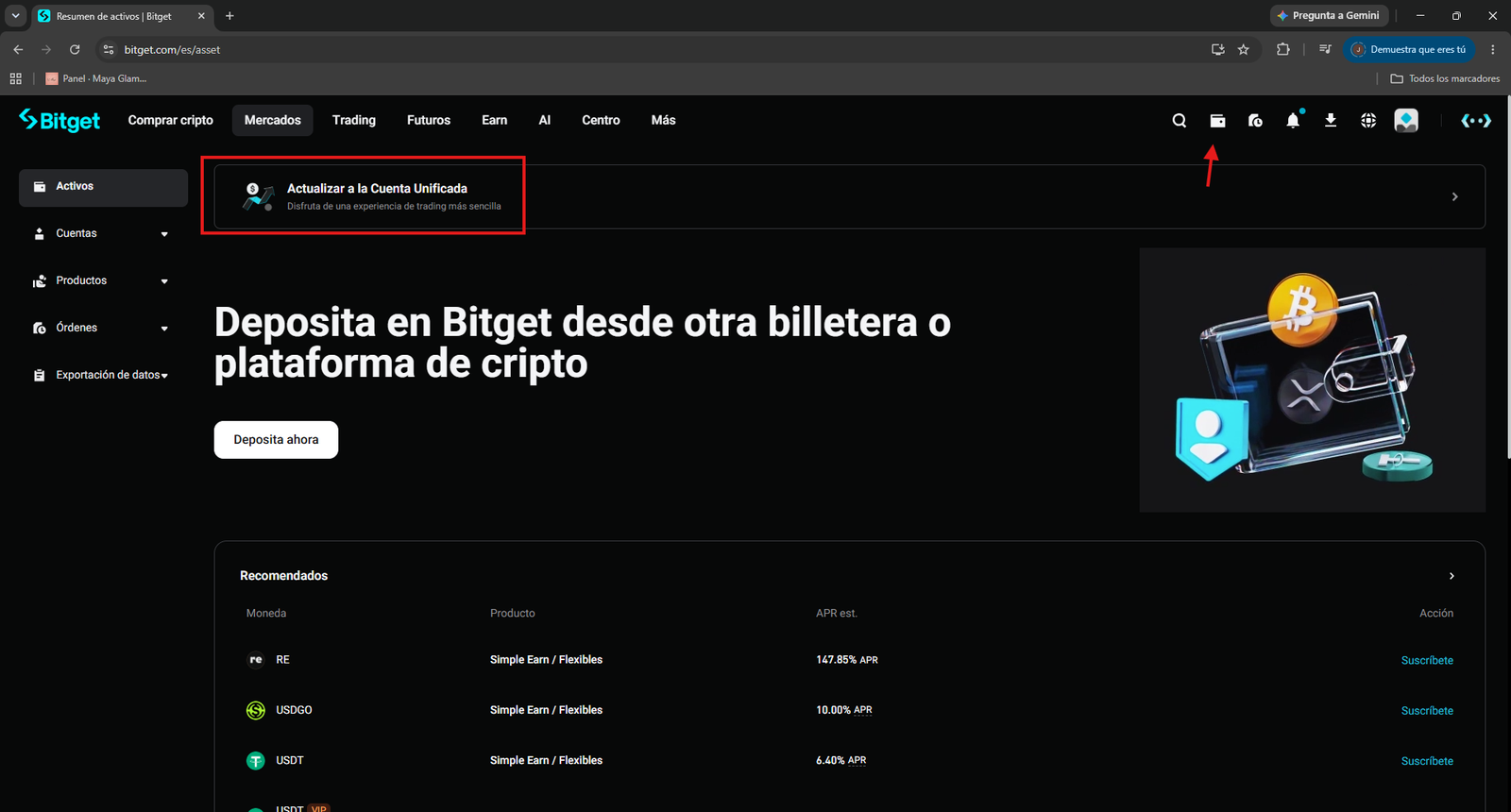Viewport: 1511px width, 812px height.
Task: Open the Todos los marcadores folder
Action: (x=1445, y=78)
